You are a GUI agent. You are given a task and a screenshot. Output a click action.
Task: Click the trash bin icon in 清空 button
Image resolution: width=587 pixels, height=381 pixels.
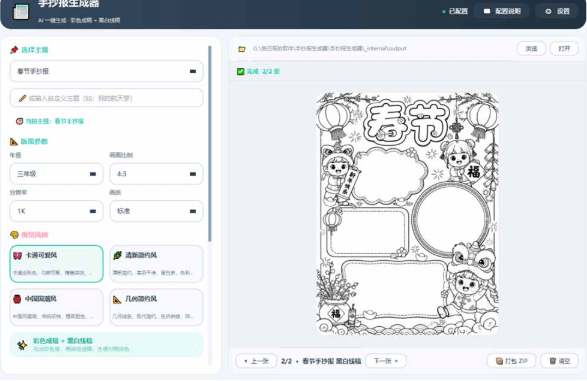click(x=553, y=361)
